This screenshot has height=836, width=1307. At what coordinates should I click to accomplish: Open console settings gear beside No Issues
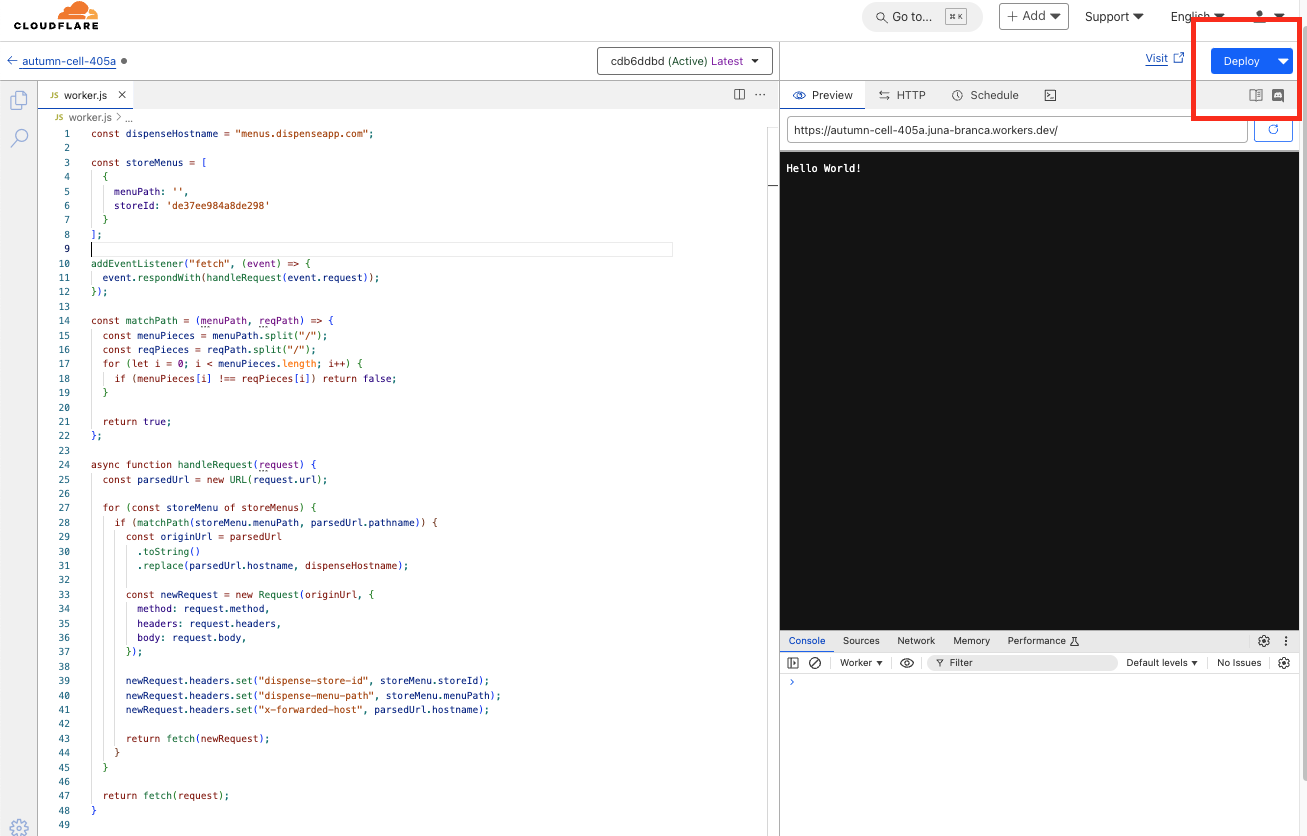pyautogui.click(x=1284, y=663)
